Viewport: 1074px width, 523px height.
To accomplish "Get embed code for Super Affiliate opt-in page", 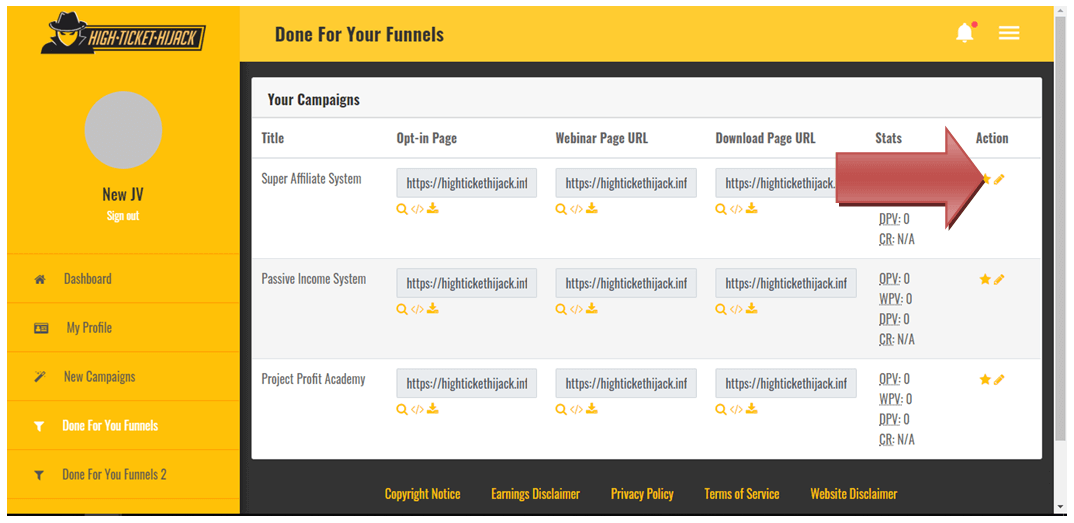I will [x=417, y=209].
